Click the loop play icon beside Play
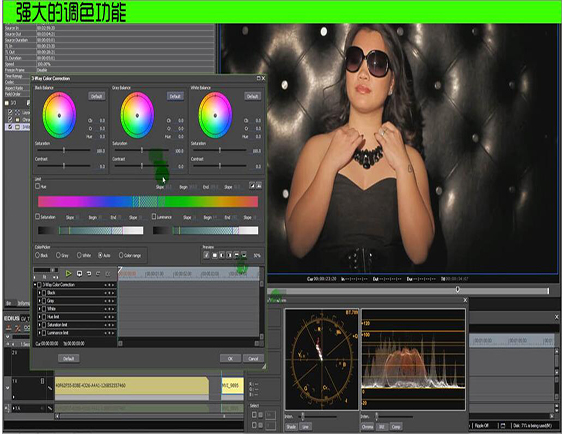Image resolution: width=563 pixels, height=434 pixels. 79,274
